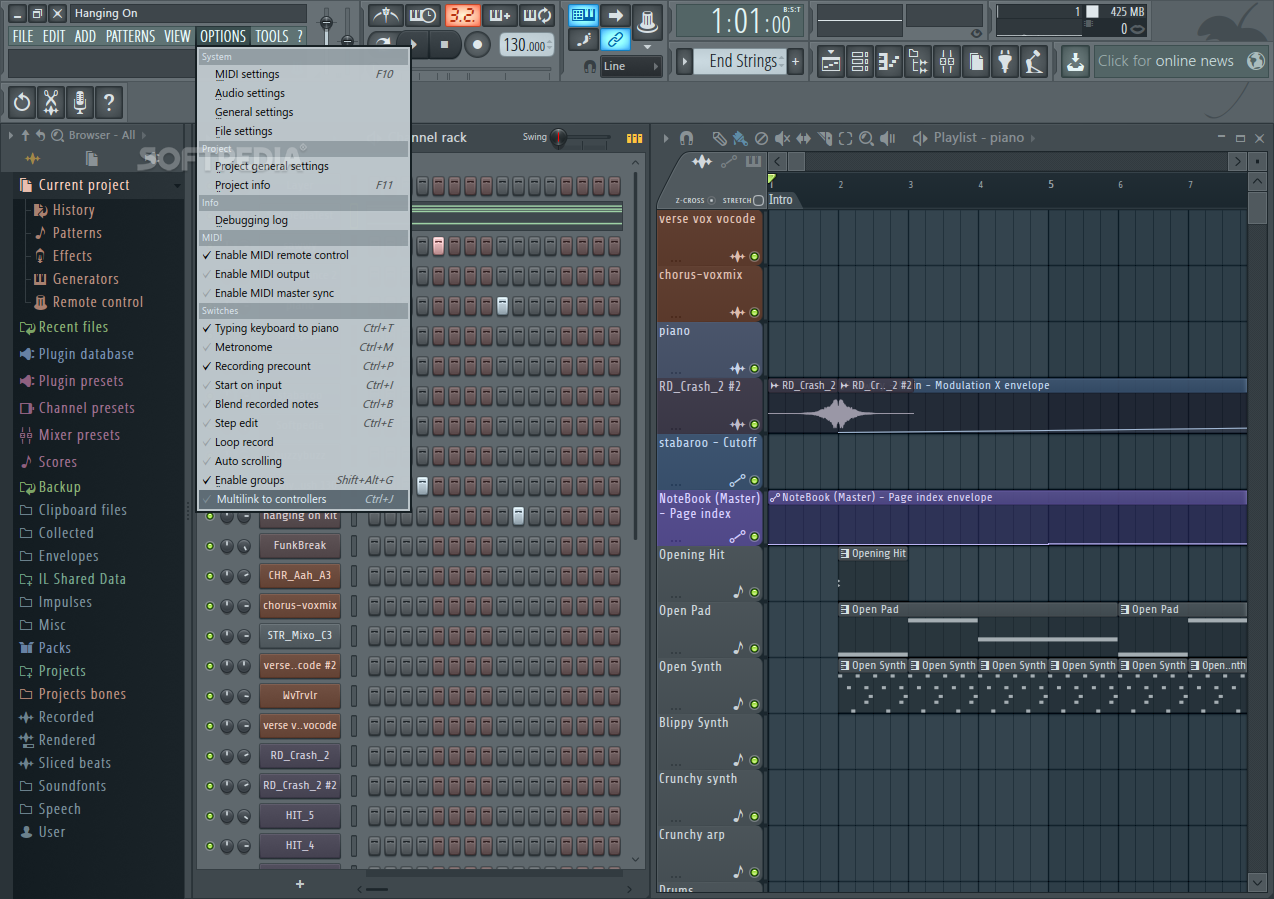Open the Playlist - piano clip source arrow
The image size is (1274, 899).
click(x=1033, y=138)
